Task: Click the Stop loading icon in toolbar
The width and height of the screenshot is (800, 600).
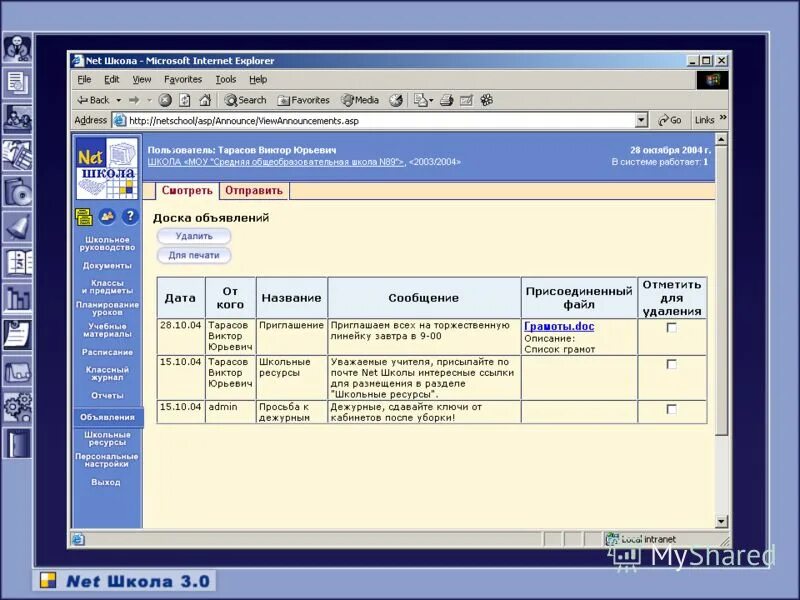Action: (x=165, y=100)
